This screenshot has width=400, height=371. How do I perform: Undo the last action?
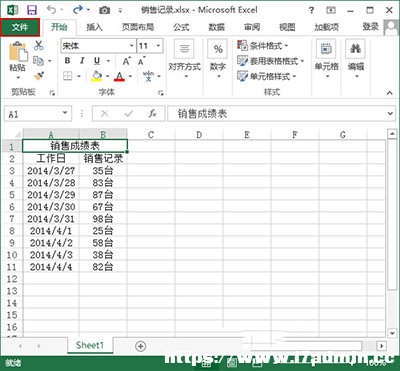(51, 10)
